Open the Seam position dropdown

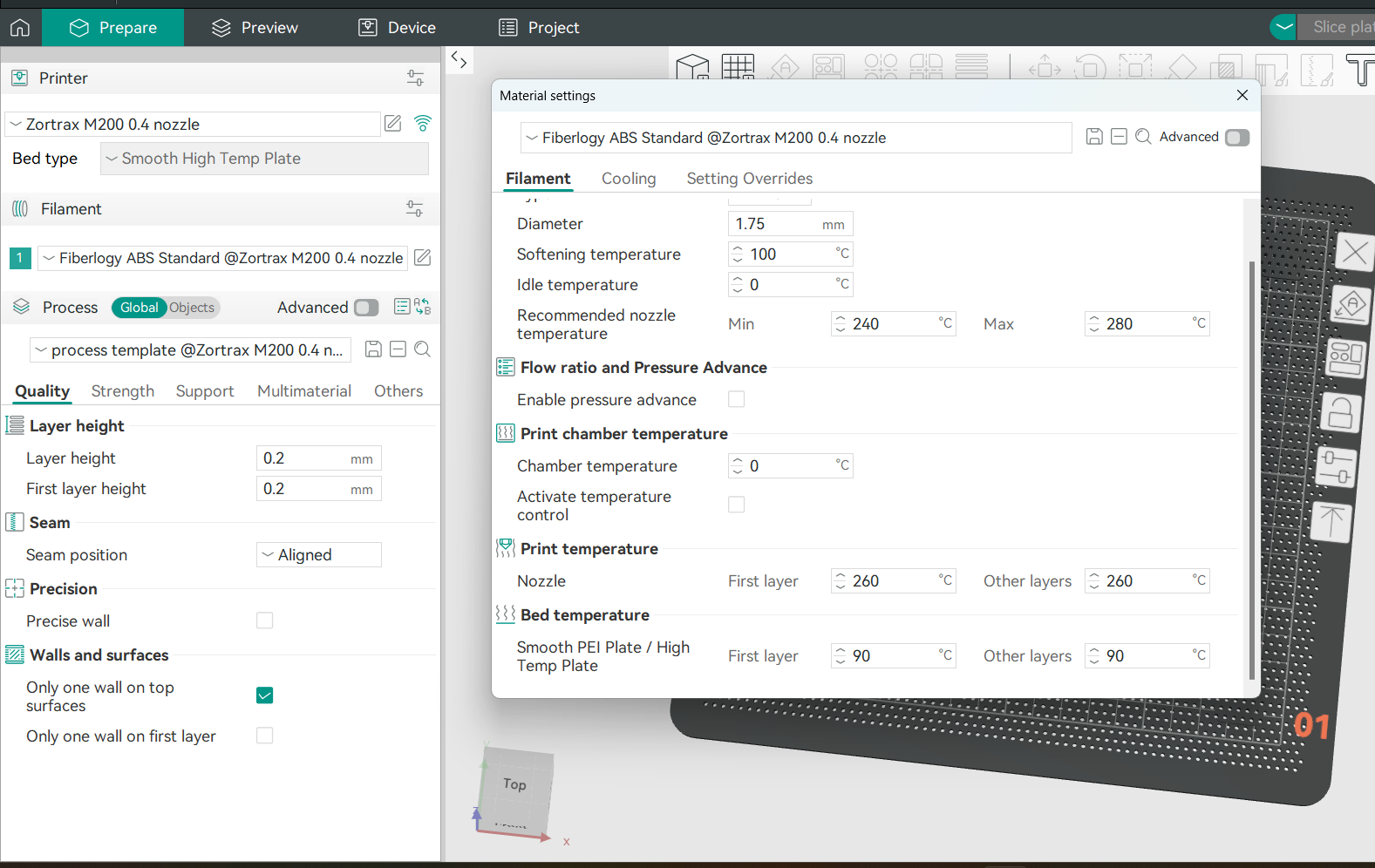click(x=319, y=555)
